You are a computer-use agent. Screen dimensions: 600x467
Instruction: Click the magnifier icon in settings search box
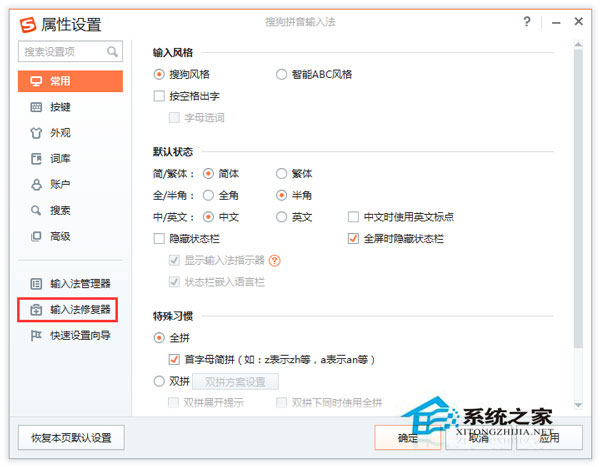(x=112, y=51)
